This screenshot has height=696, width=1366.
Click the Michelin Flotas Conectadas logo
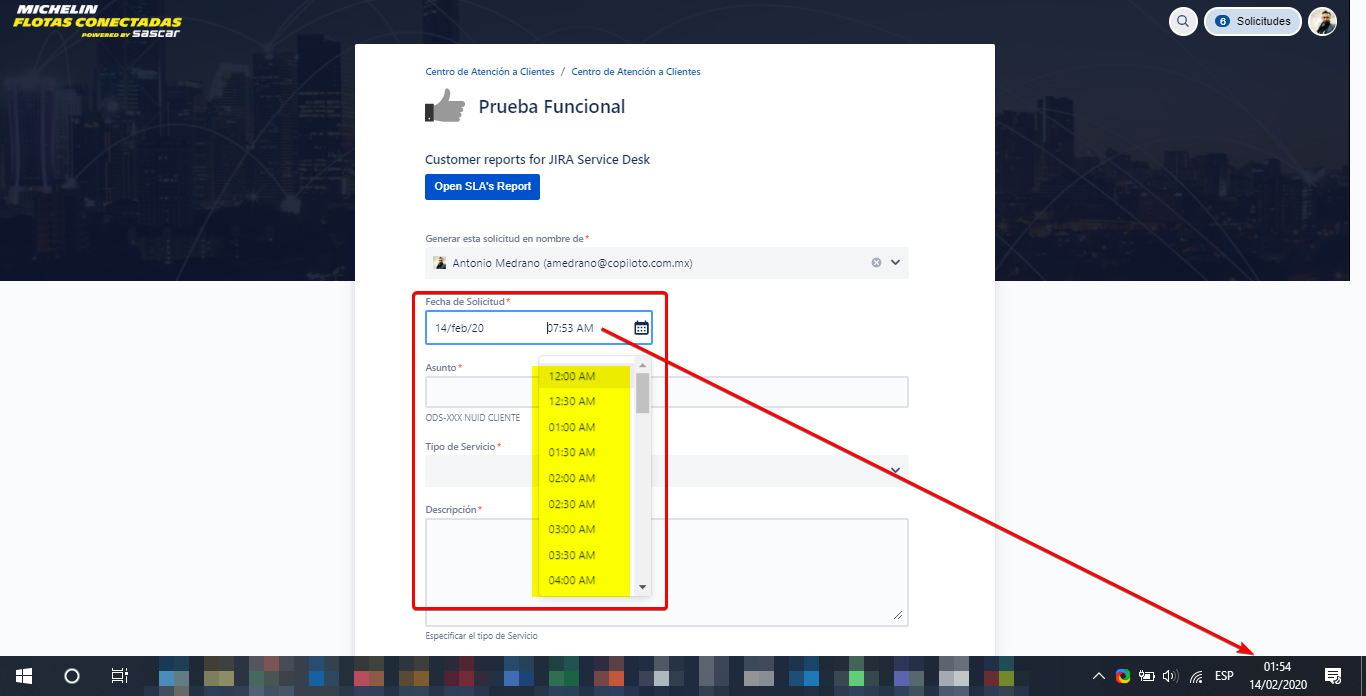coord(98,21)
